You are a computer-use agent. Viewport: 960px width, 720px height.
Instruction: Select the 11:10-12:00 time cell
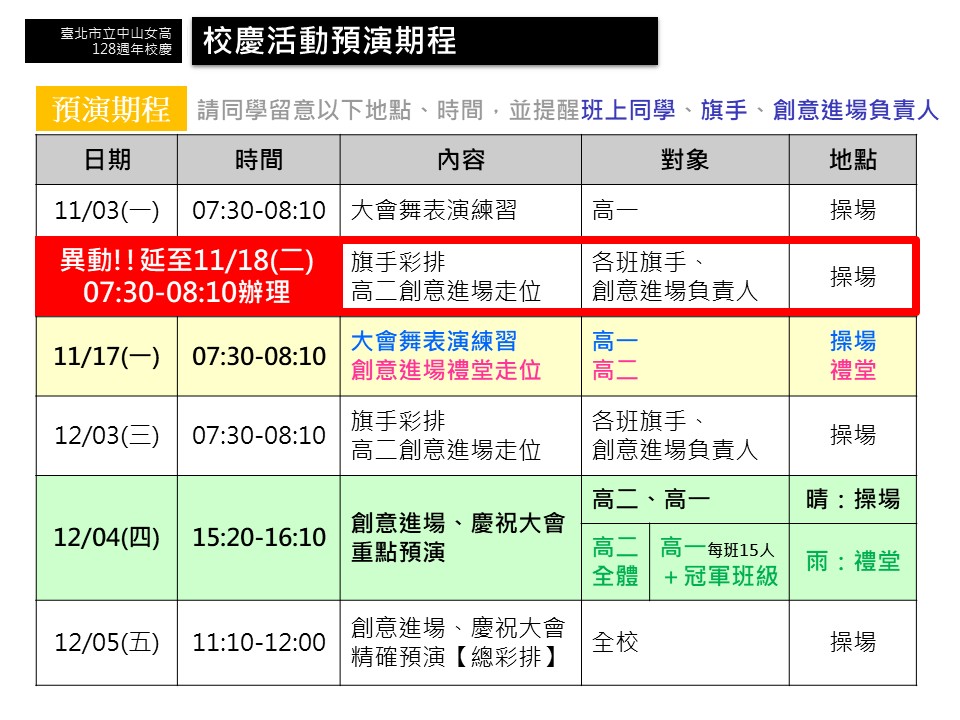(x=259, y=642)
